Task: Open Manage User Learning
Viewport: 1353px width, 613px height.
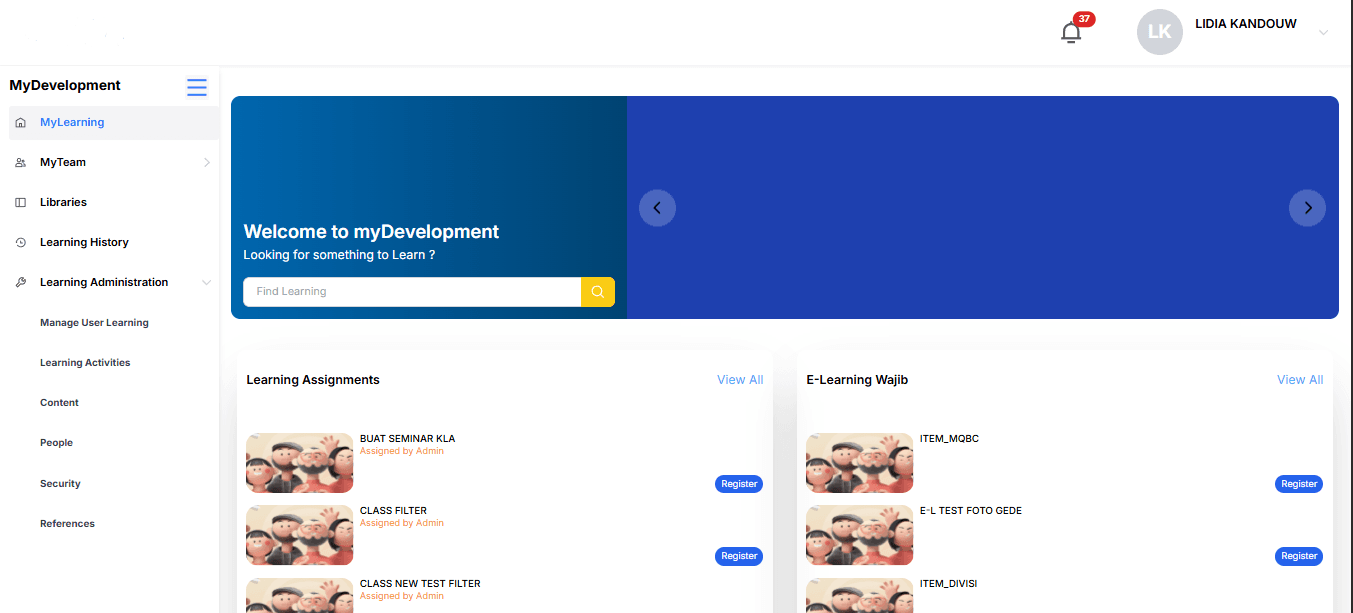Action: (94, 322)
